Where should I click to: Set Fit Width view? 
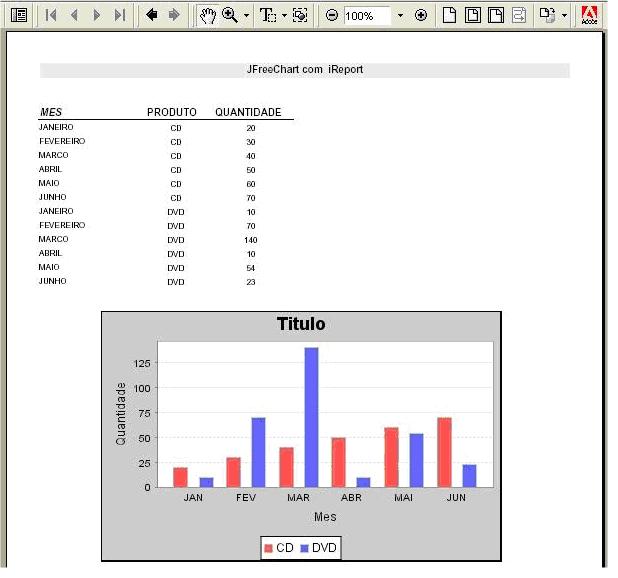[x=495, y=15]
